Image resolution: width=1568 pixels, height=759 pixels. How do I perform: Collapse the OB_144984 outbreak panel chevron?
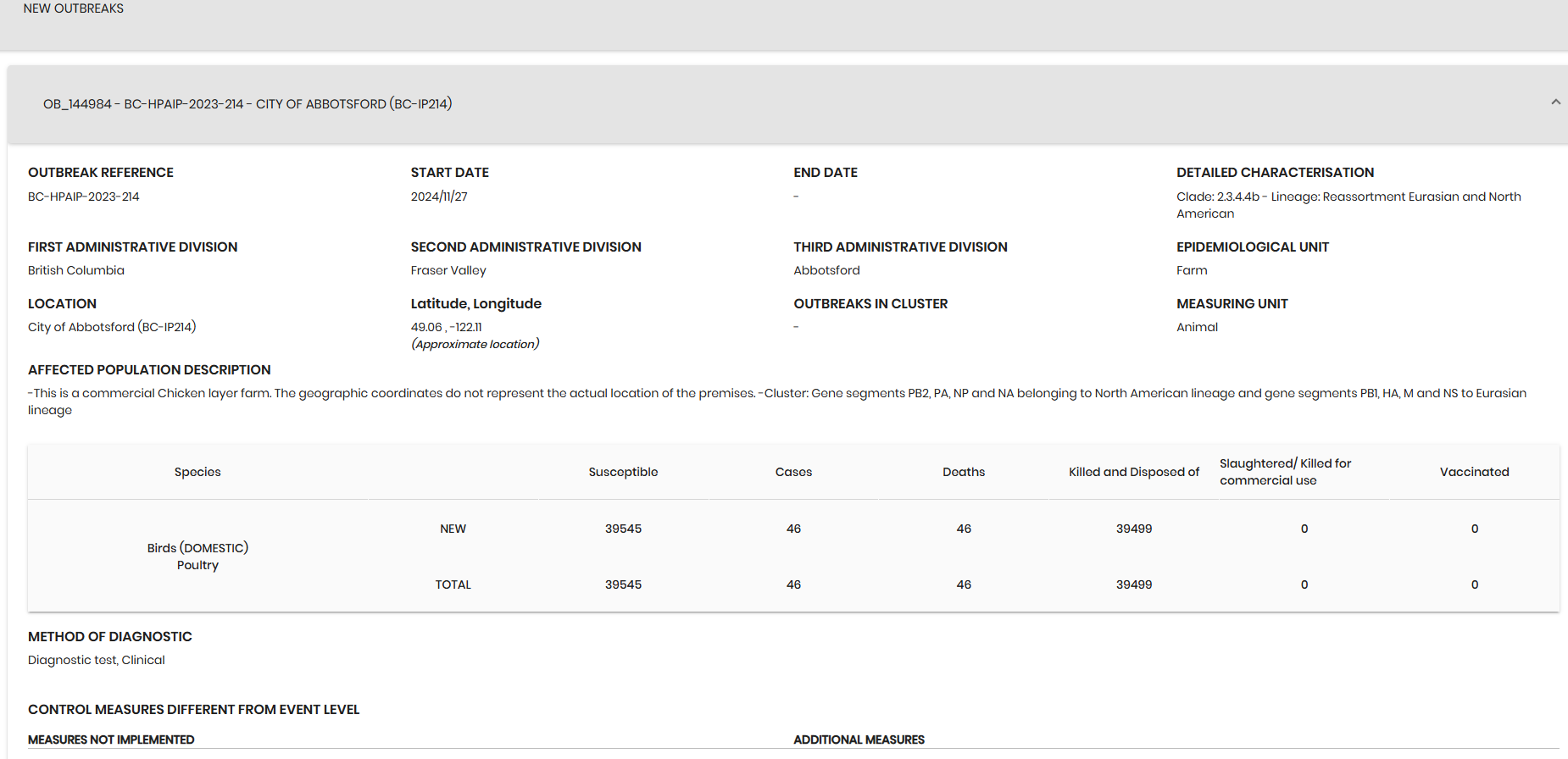point(1555,102)
